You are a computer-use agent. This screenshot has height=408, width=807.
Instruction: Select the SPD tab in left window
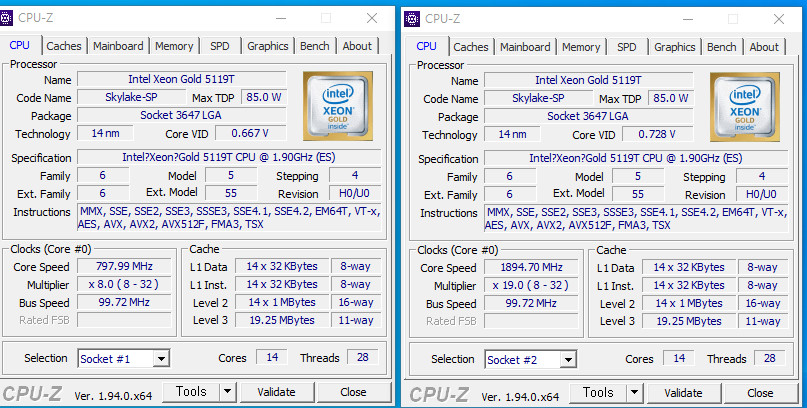(220, 46)
